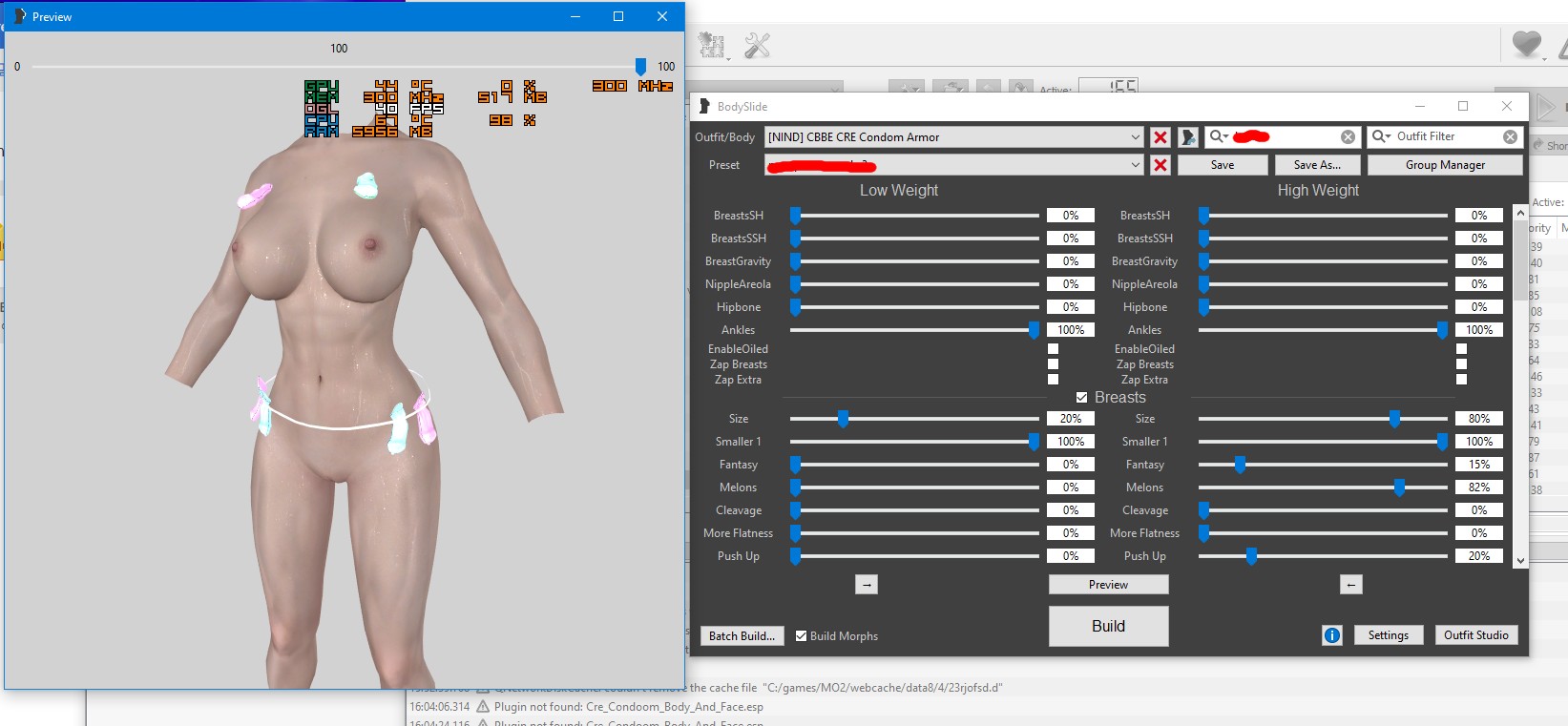Image resolution: width=1568 pixels, height=726 pixels.
Task: Open the Preset dropdown
Action: pyautogui.click(x=953, y=165)
